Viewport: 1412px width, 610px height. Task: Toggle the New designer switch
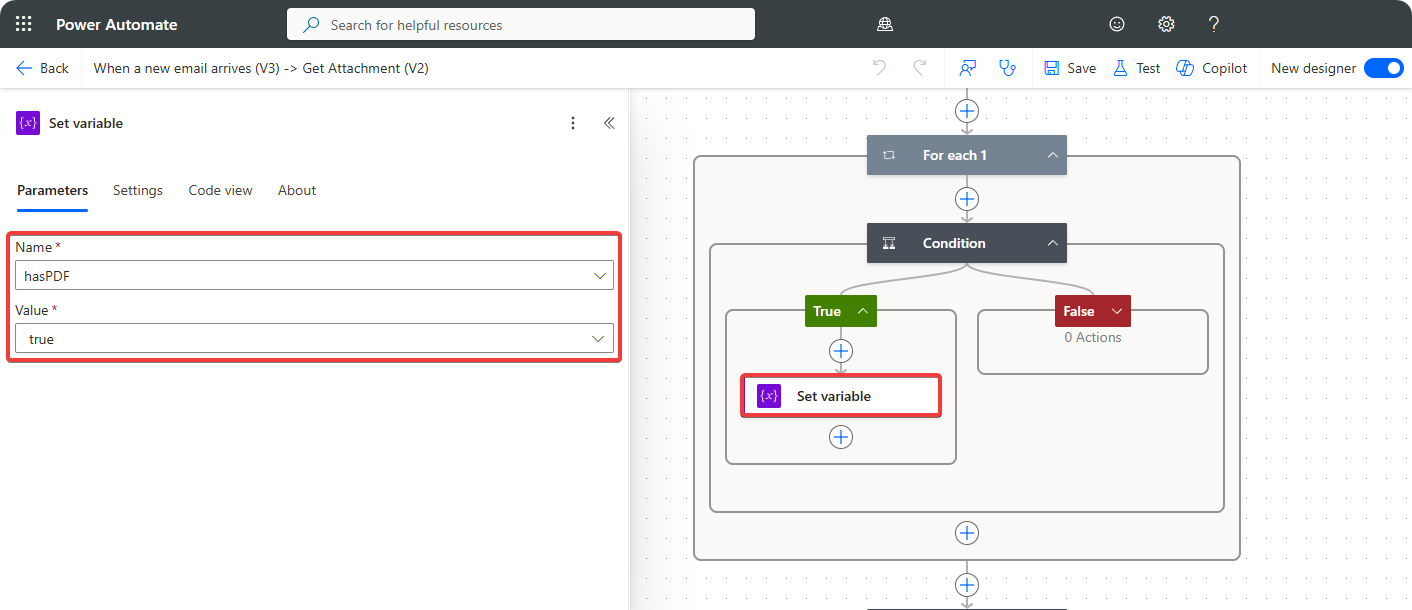(1383, 68)
